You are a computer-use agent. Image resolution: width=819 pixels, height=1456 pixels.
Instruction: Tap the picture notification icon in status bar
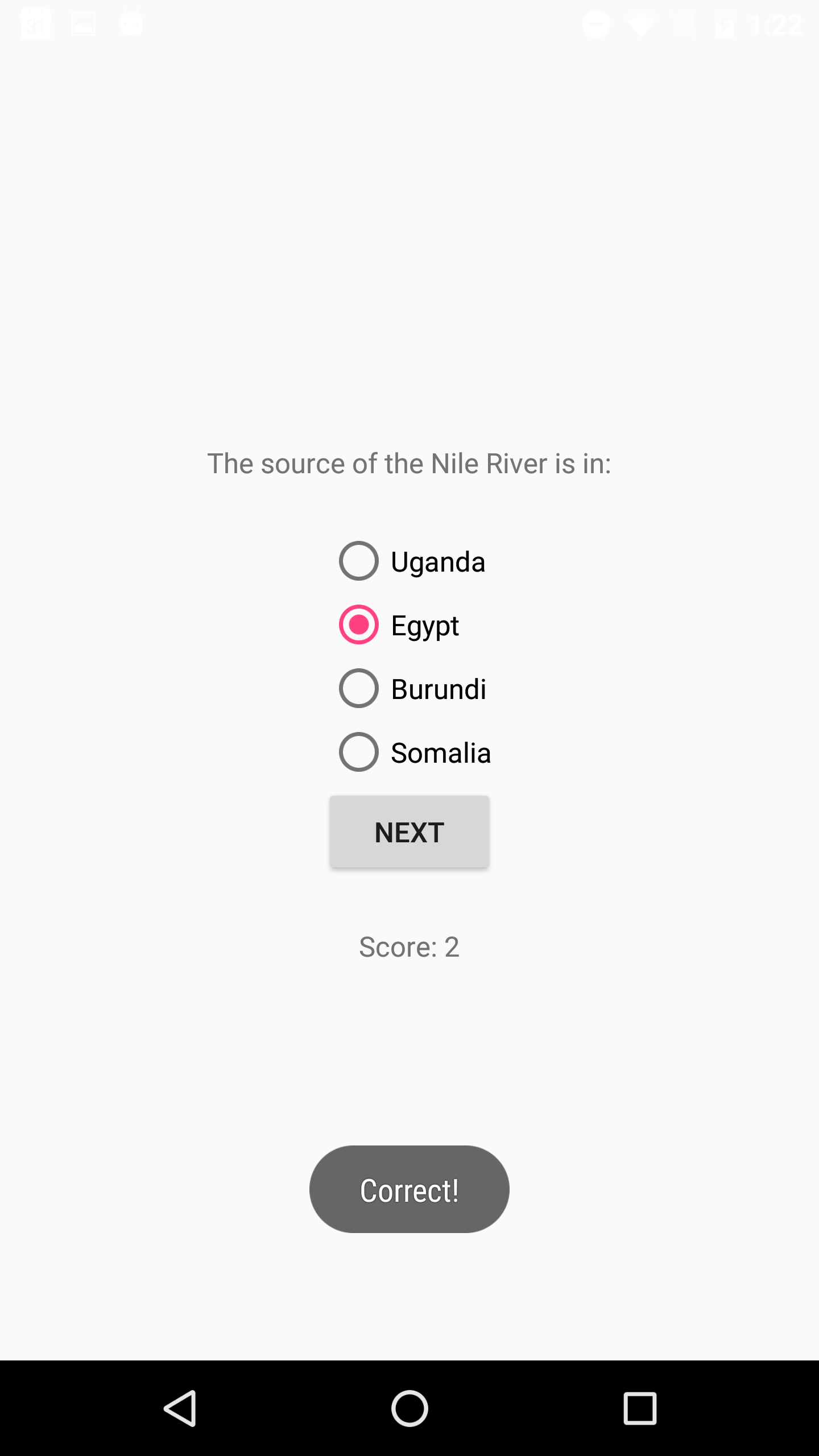tap(83, 24)
